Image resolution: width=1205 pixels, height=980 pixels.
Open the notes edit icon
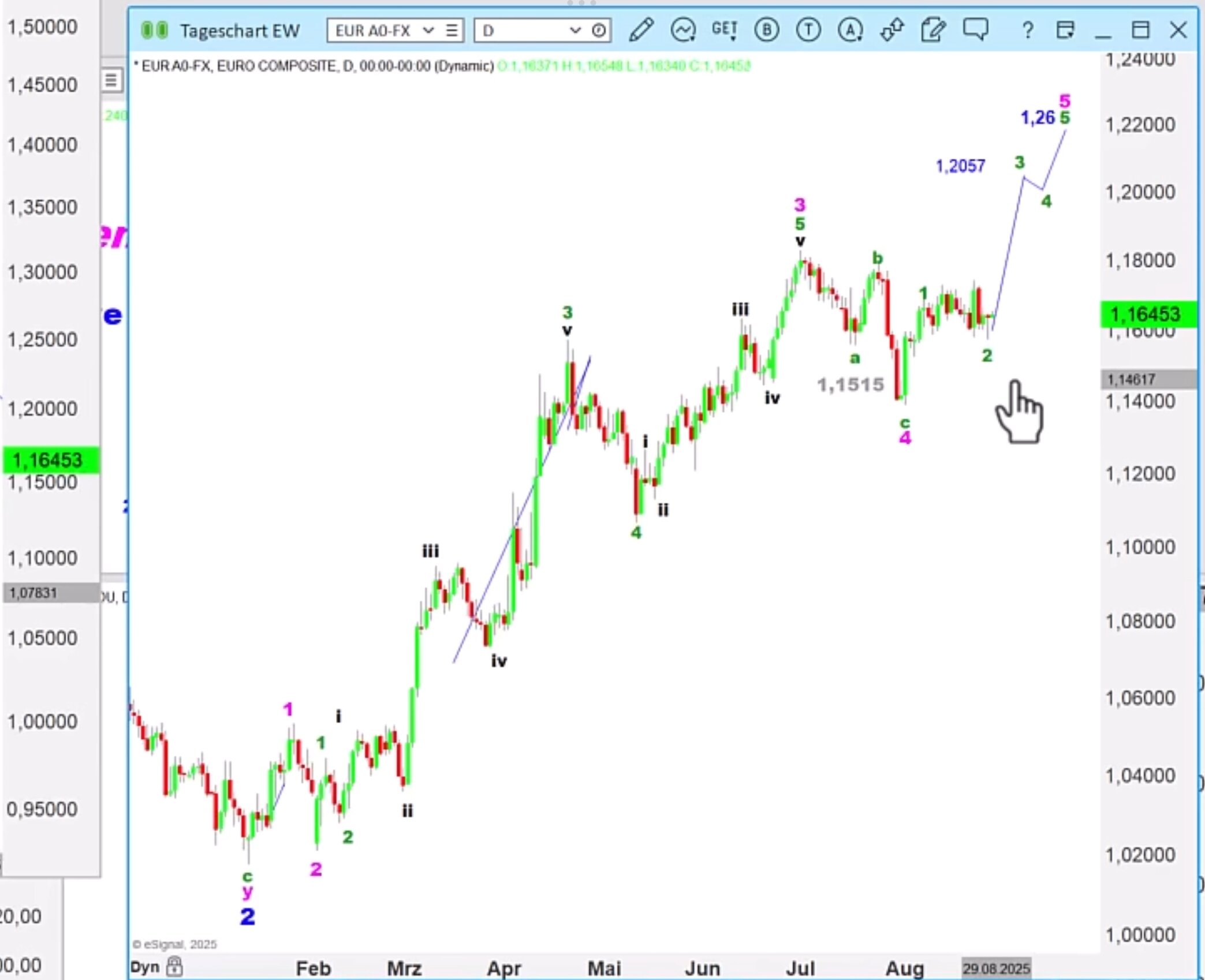[x=933, y=30]
